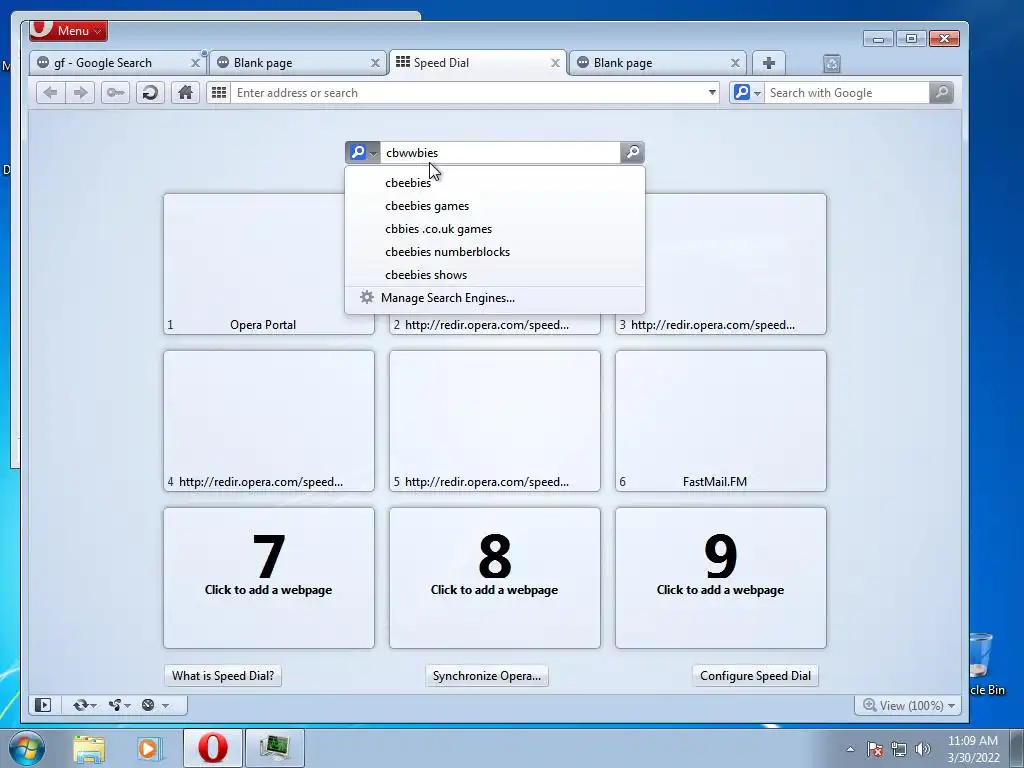
Task: Open the Windows Start menu
Action: click(x=26, y=748)
